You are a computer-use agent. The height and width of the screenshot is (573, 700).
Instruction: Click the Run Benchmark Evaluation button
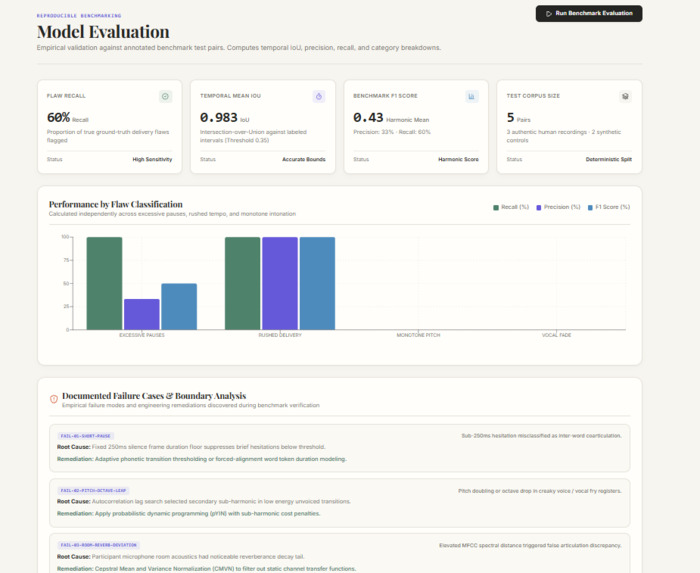coord(589,13)
